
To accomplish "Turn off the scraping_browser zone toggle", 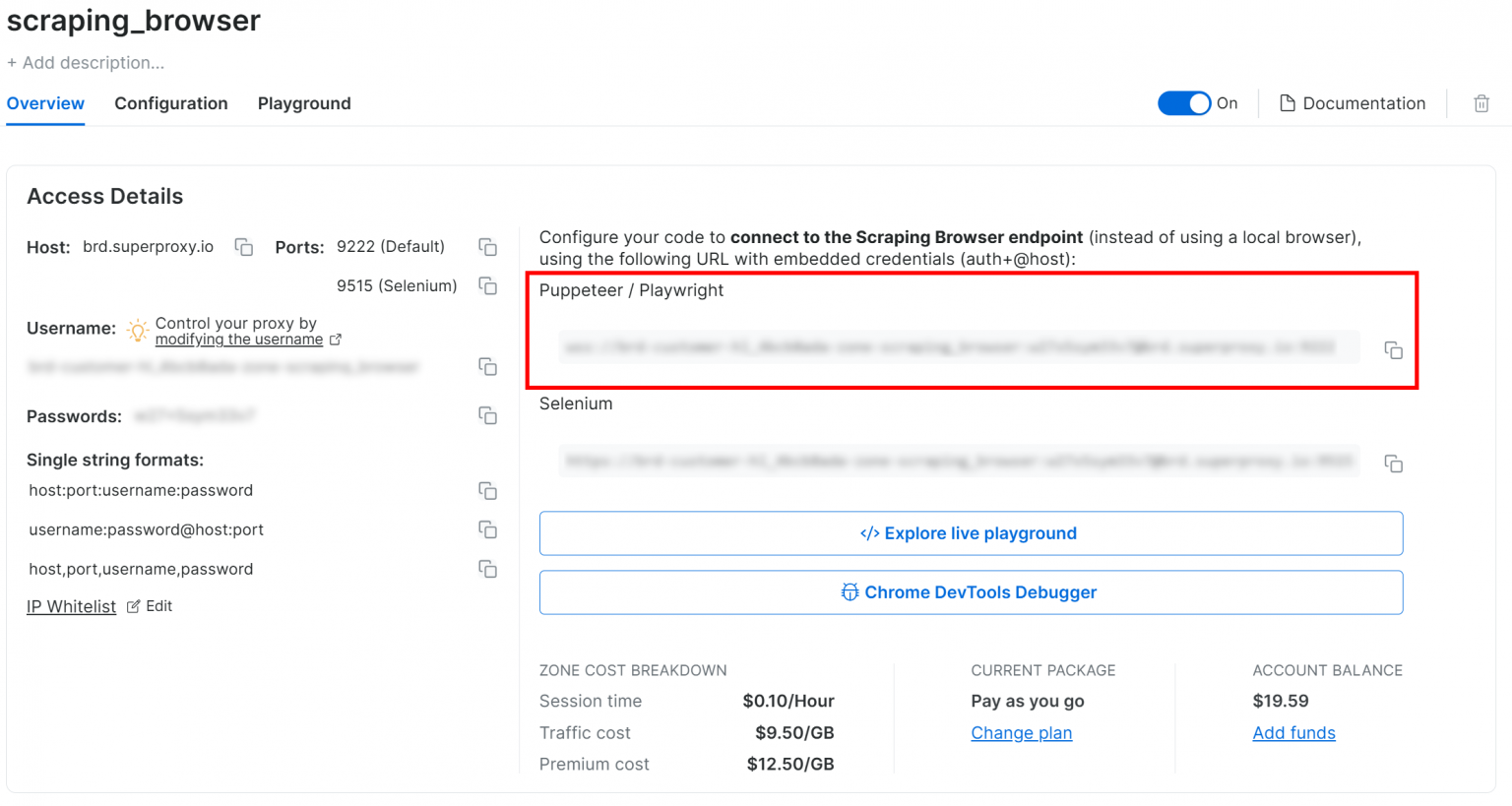I will [1183, 102].
